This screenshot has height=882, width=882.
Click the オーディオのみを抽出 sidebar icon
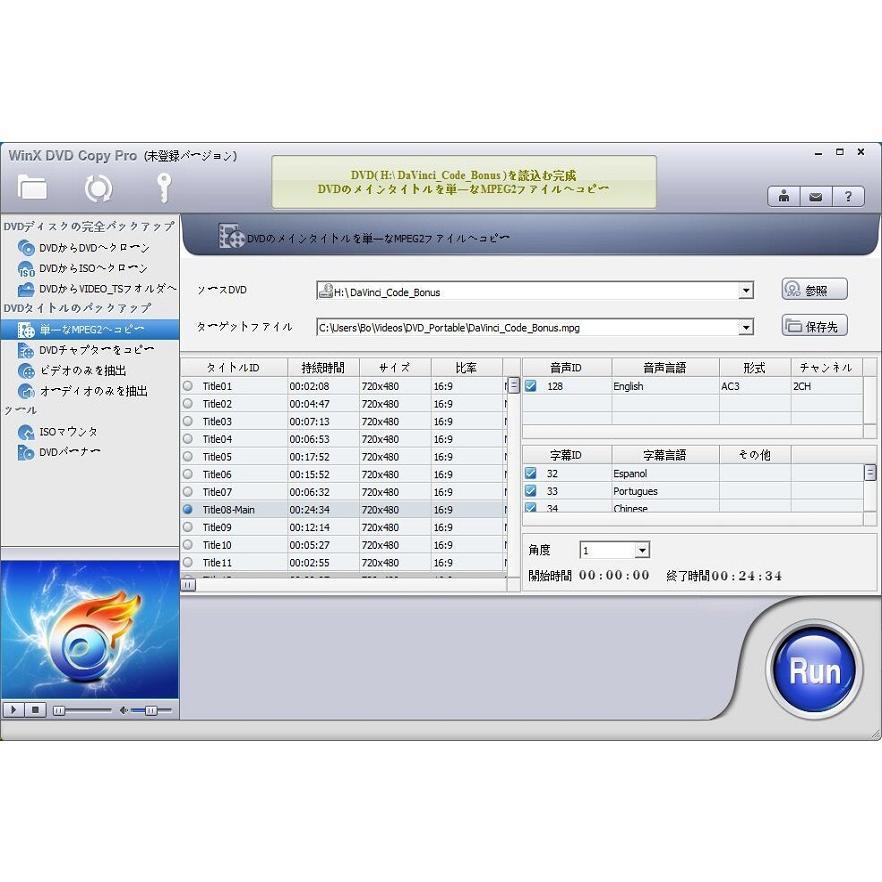[x=26, y=391]
